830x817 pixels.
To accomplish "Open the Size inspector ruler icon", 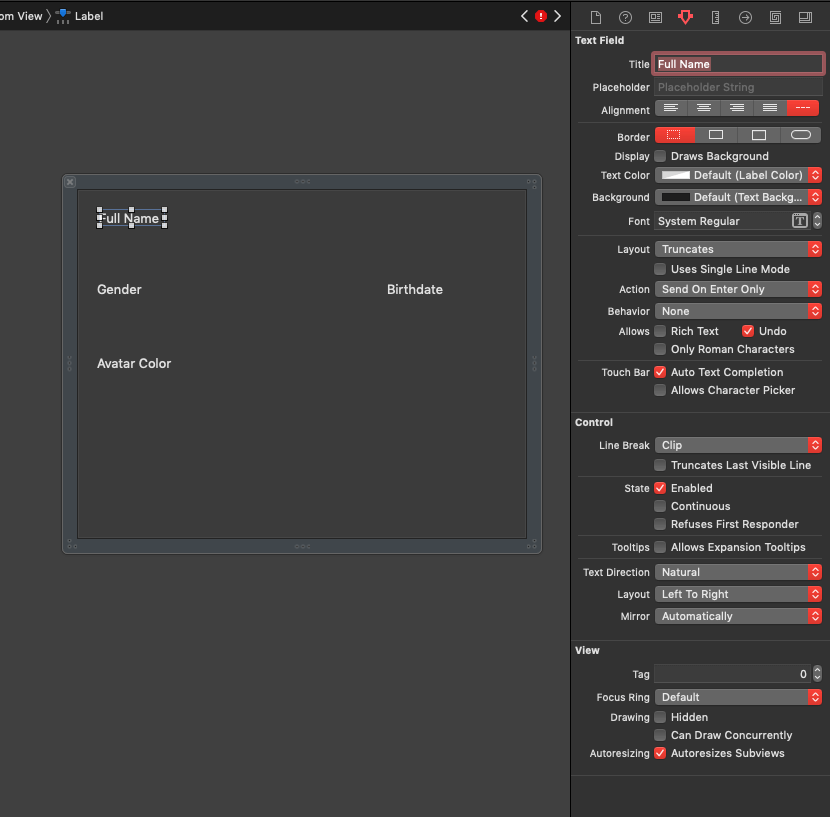I will (x=715, y=17).
